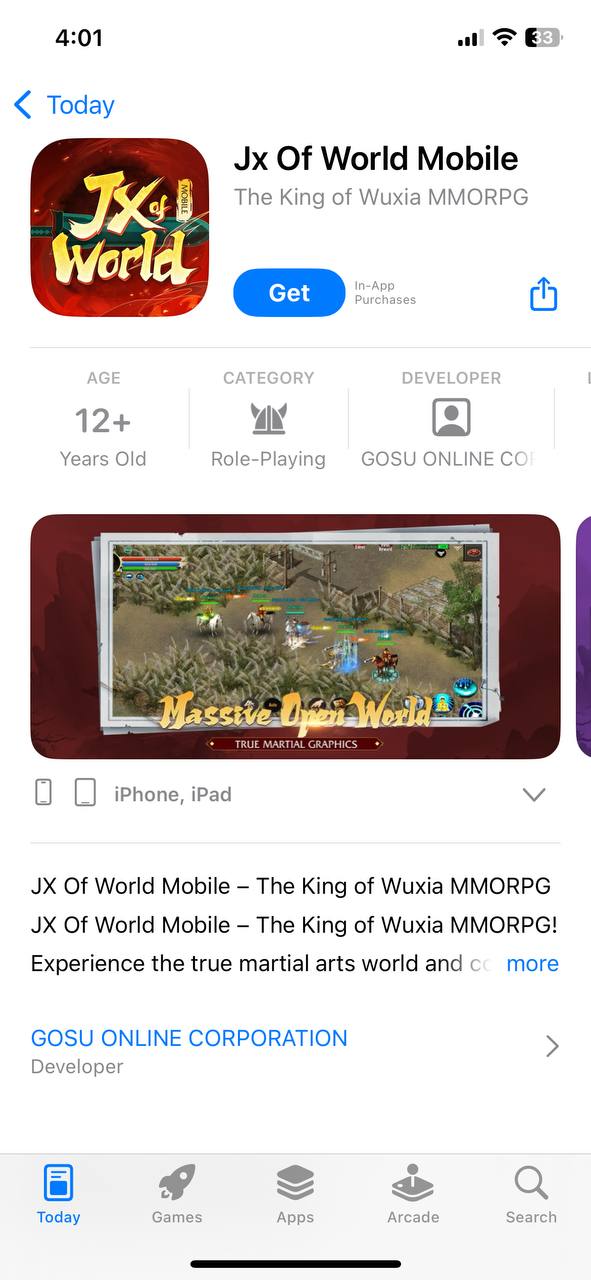
Task: Tap the Jx Of World app icon
Action: coord(120,228)
